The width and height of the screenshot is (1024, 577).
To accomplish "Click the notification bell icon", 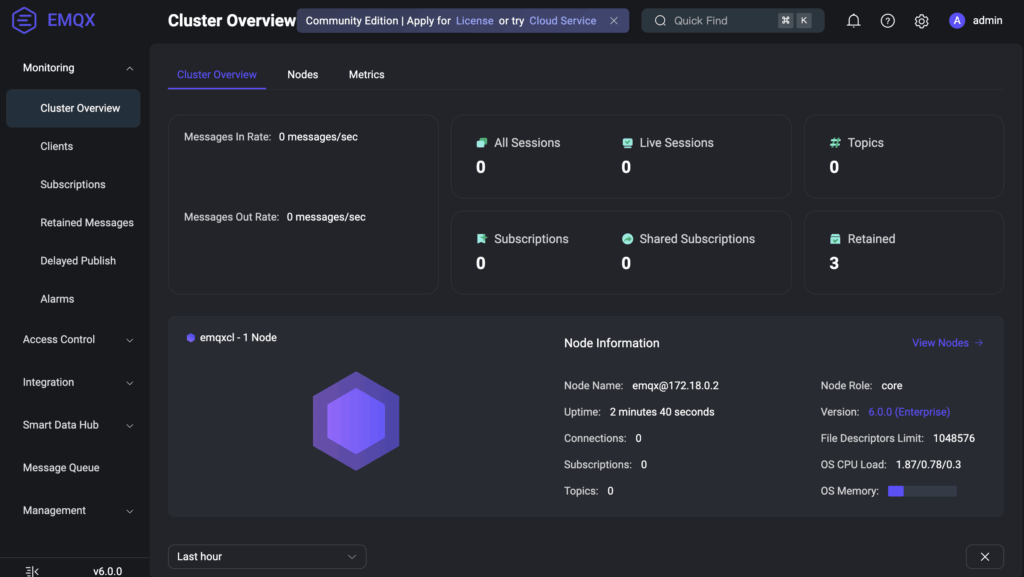I will [x=853, y=21].
